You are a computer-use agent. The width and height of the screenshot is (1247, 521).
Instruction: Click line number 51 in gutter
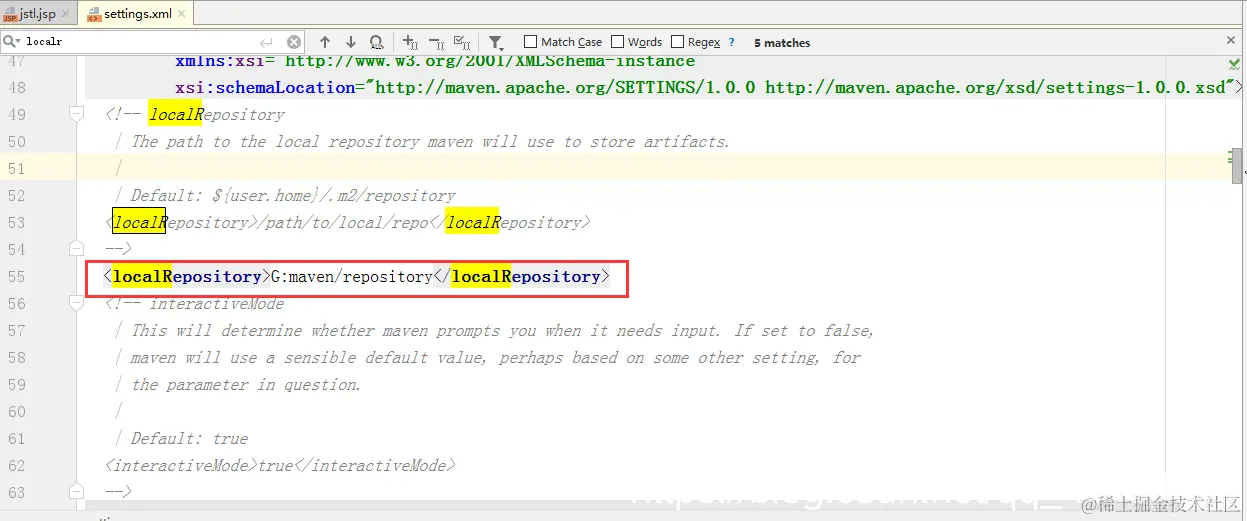coord(15,169)
